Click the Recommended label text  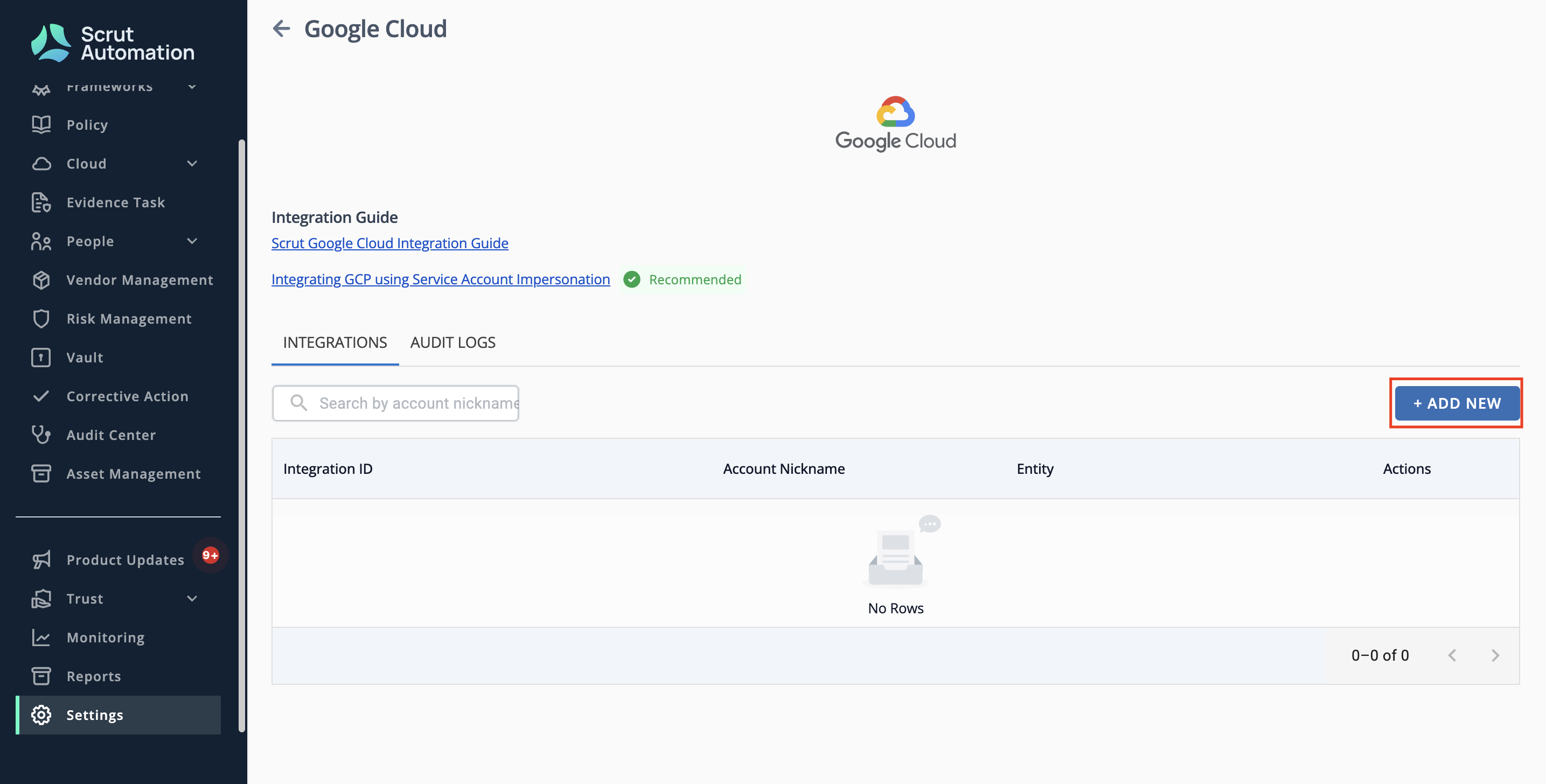click(x=695, y=279)
